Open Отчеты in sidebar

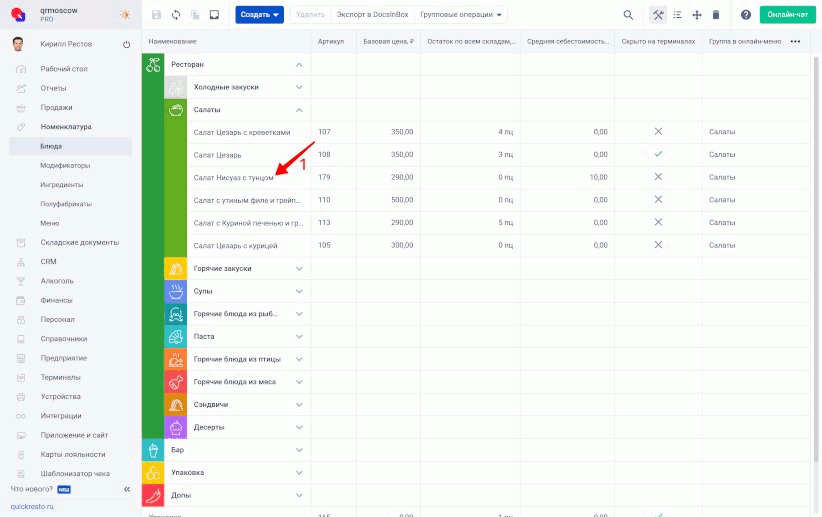pos(53,88)
